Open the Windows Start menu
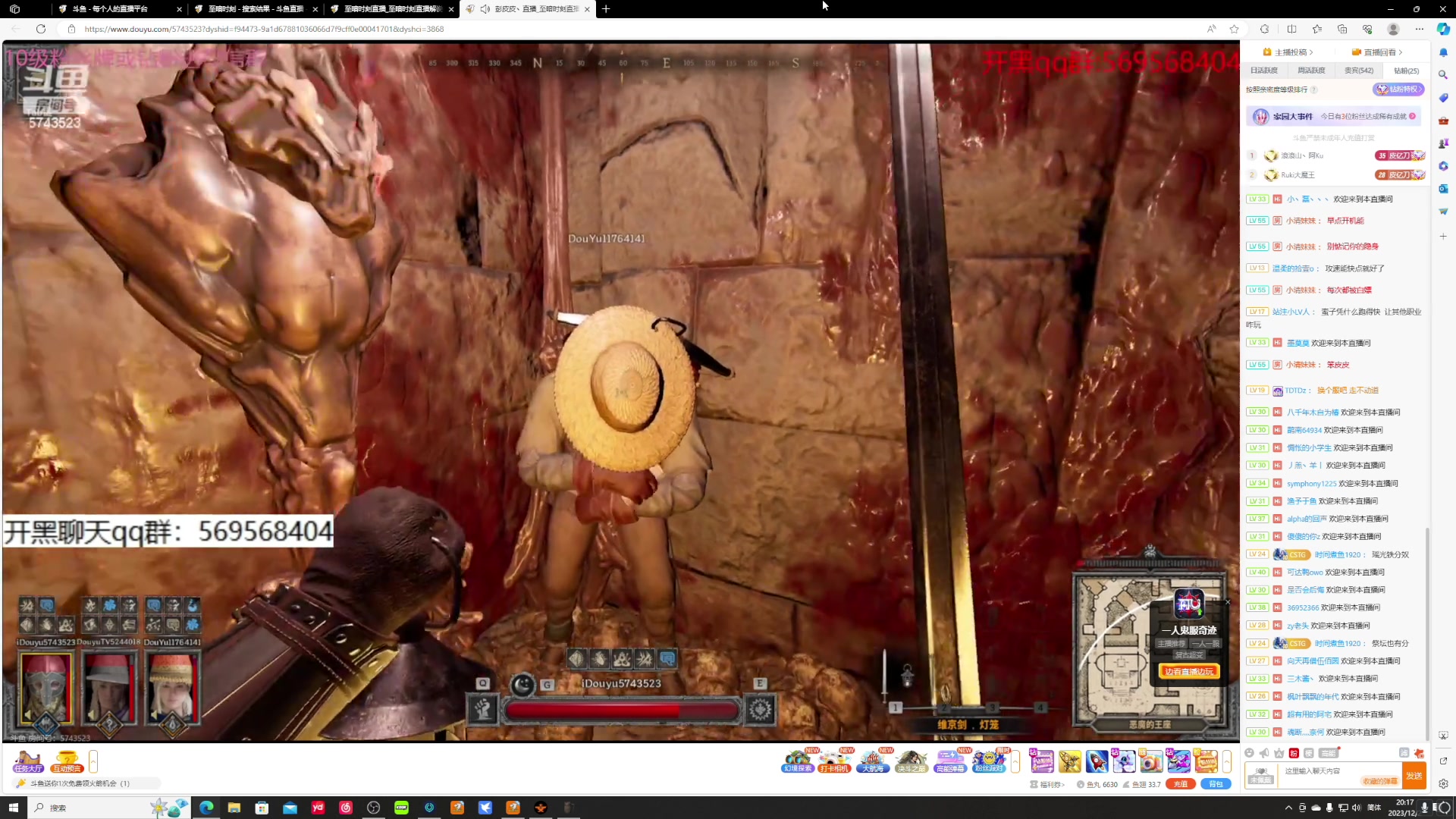Screen dimensions: 1456x819 pyautogui.click(x=13, y=808)
